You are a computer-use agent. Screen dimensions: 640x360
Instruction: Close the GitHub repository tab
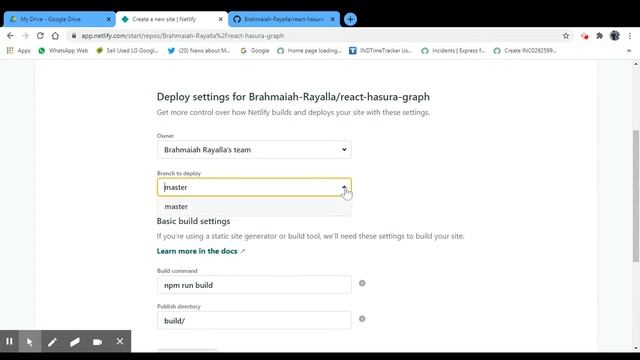pyautogui.click(x=333, y=19)
